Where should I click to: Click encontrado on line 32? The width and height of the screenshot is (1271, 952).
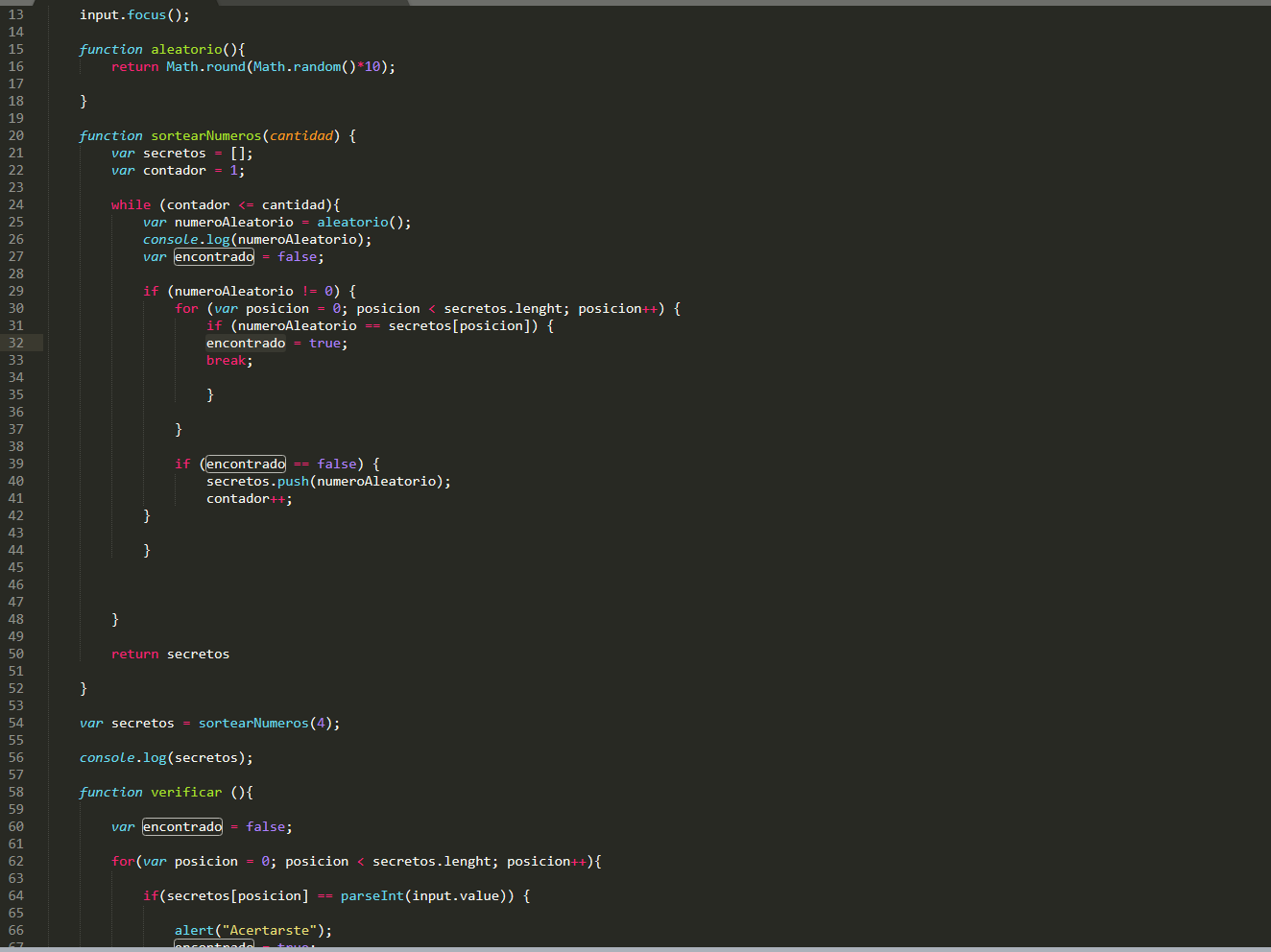pos(246,343)
